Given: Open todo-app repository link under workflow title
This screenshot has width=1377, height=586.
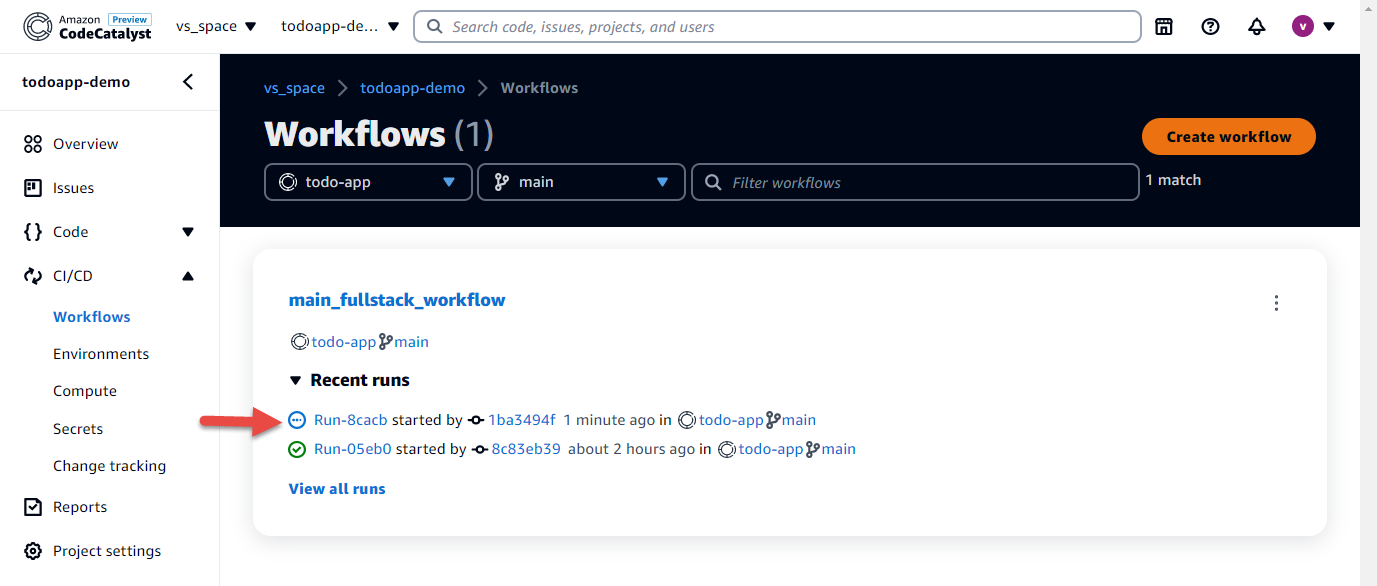Looking at the screenshot, I should (343, 342).
